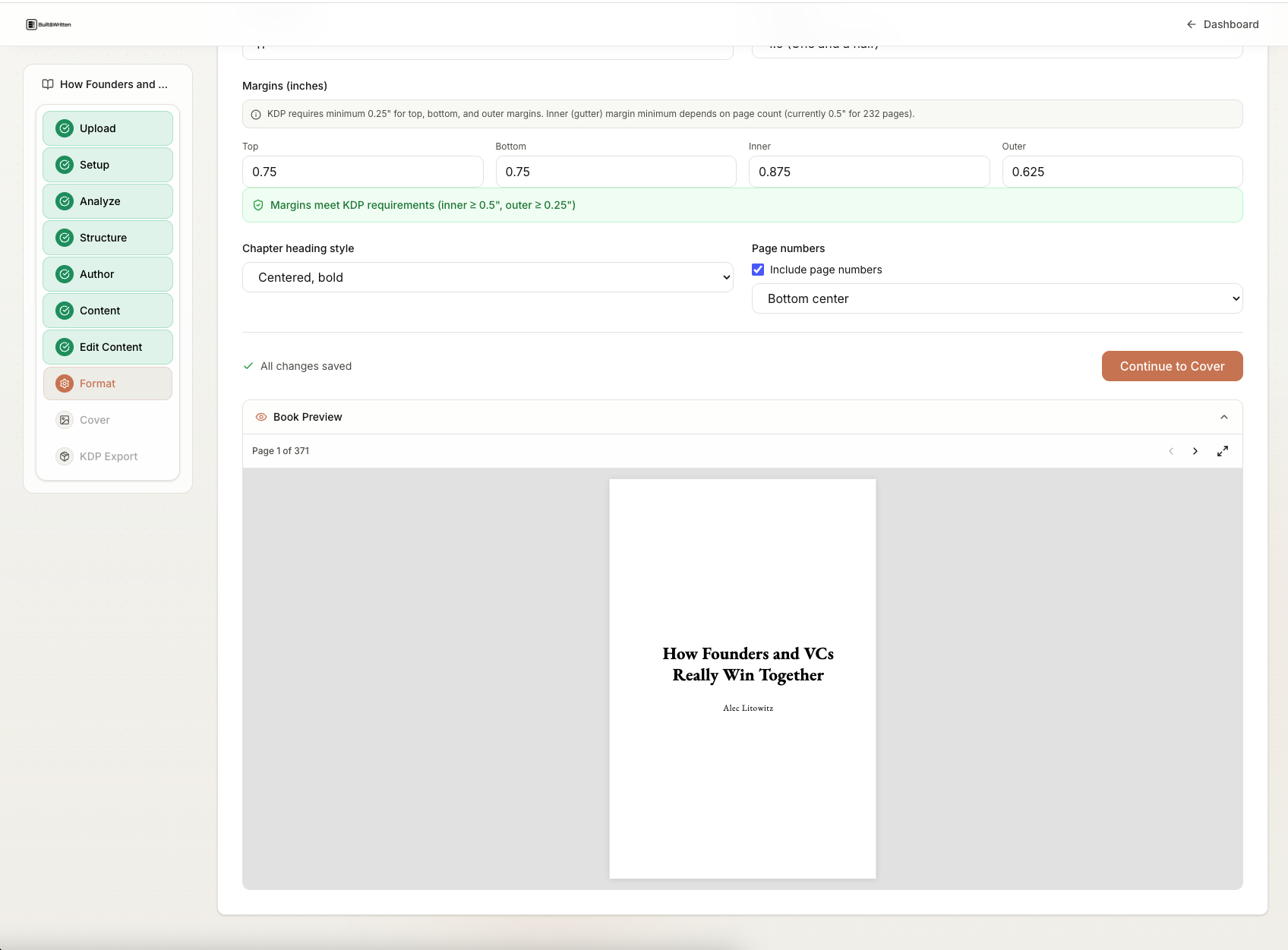Click the Structure step checkmark icon
Image resolution: width=1288 pixels, height=950 pixels.
[x=65, y=238]
